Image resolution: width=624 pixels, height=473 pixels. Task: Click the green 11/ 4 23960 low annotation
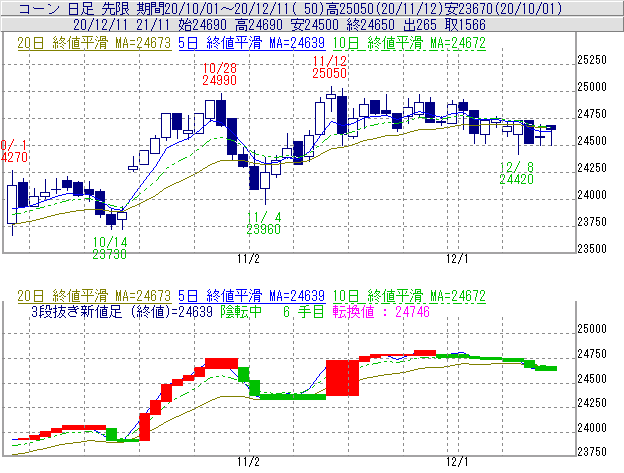263,223
